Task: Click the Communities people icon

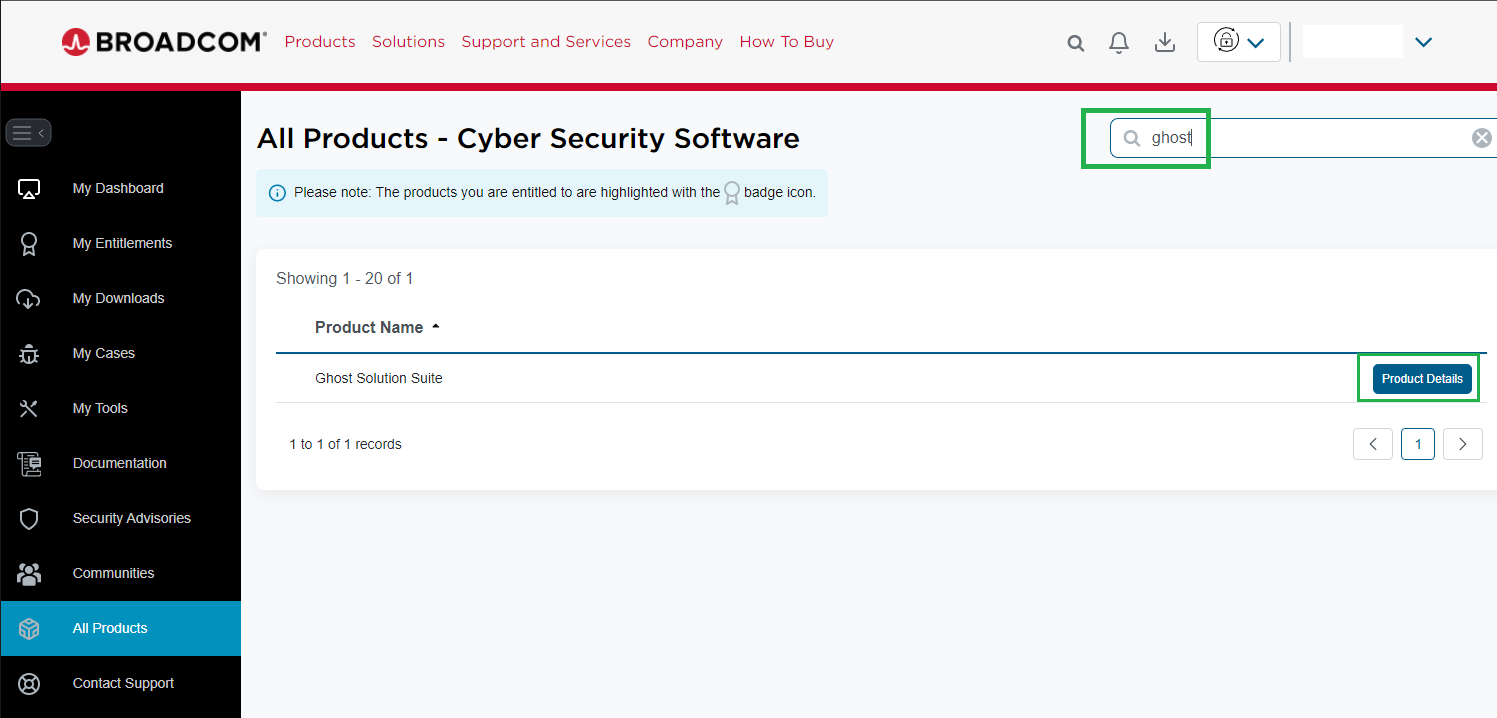Action: click(29, 573)
